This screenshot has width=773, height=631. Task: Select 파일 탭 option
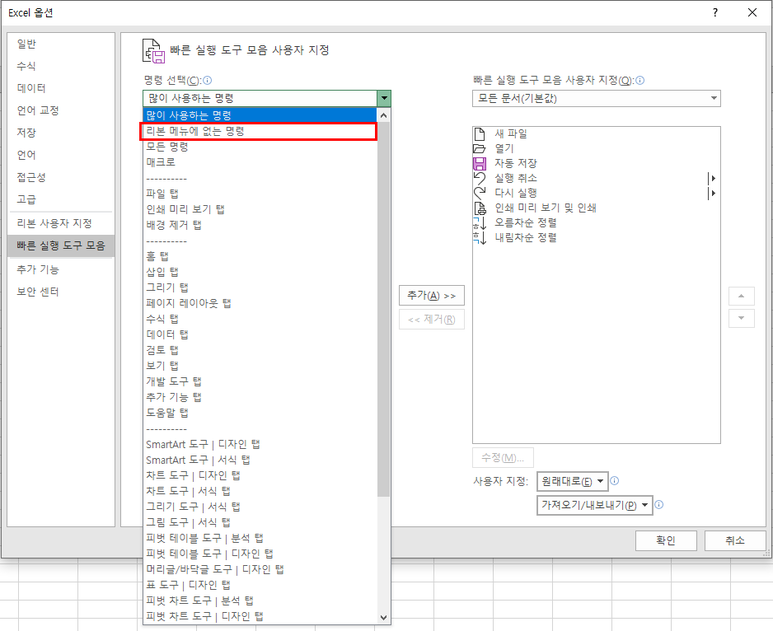260,194
